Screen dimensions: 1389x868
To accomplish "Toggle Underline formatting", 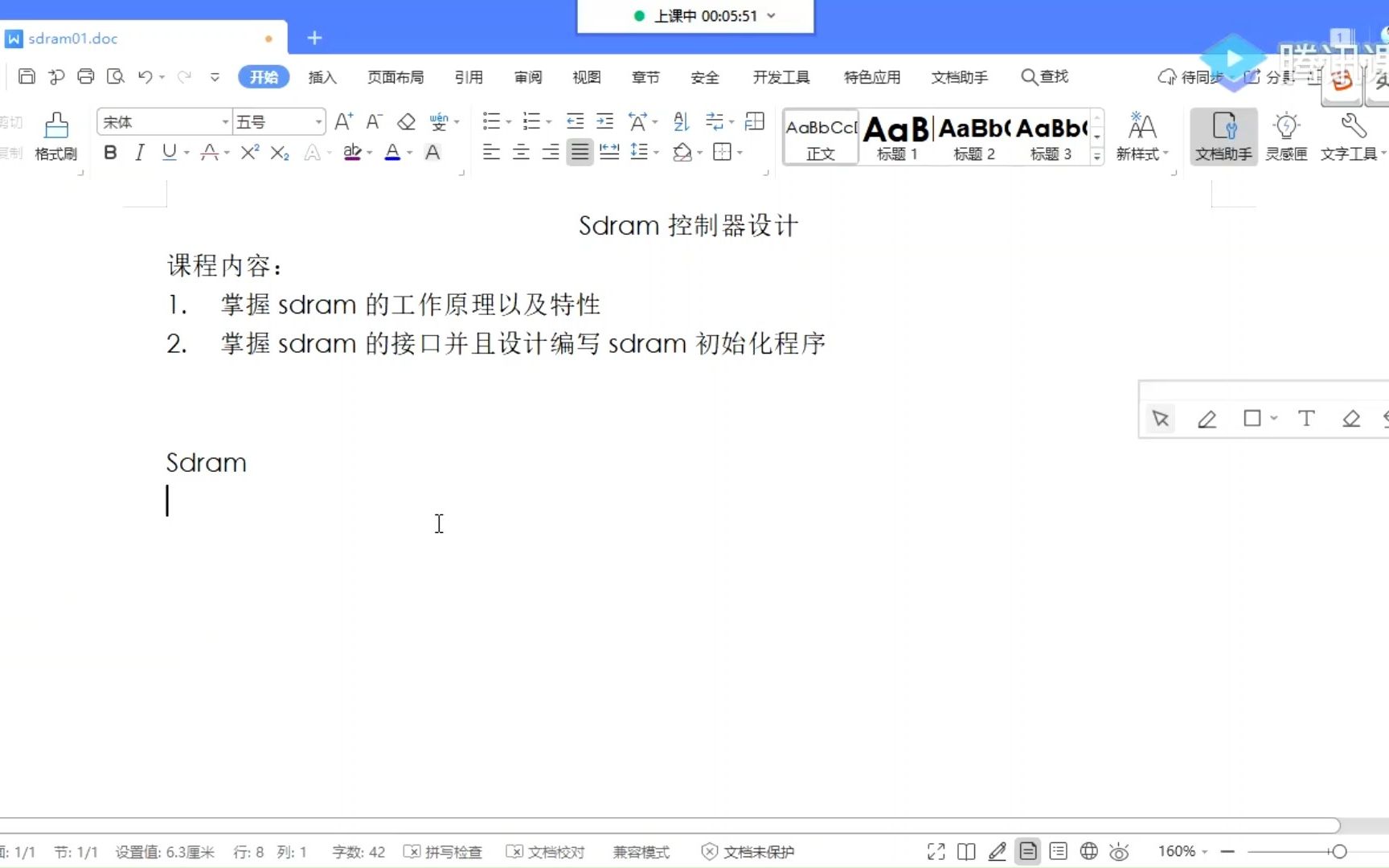I will click(169, 152).
